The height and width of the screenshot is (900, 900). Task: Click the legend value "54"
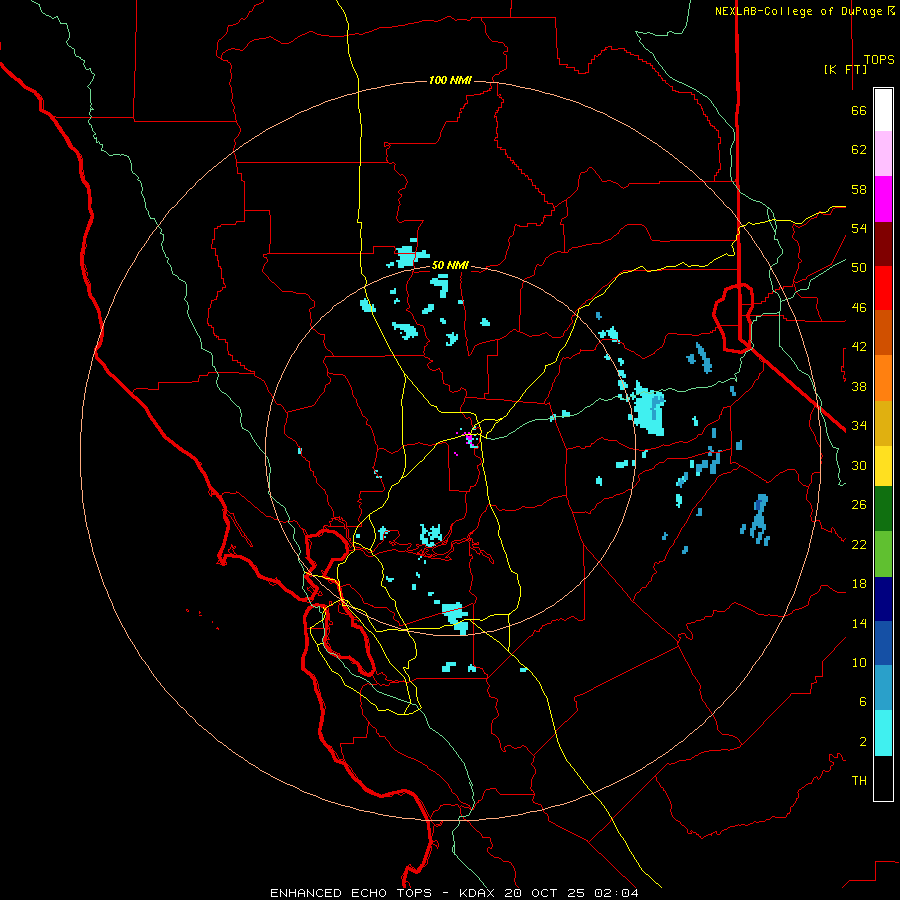[x=859, y=228]
